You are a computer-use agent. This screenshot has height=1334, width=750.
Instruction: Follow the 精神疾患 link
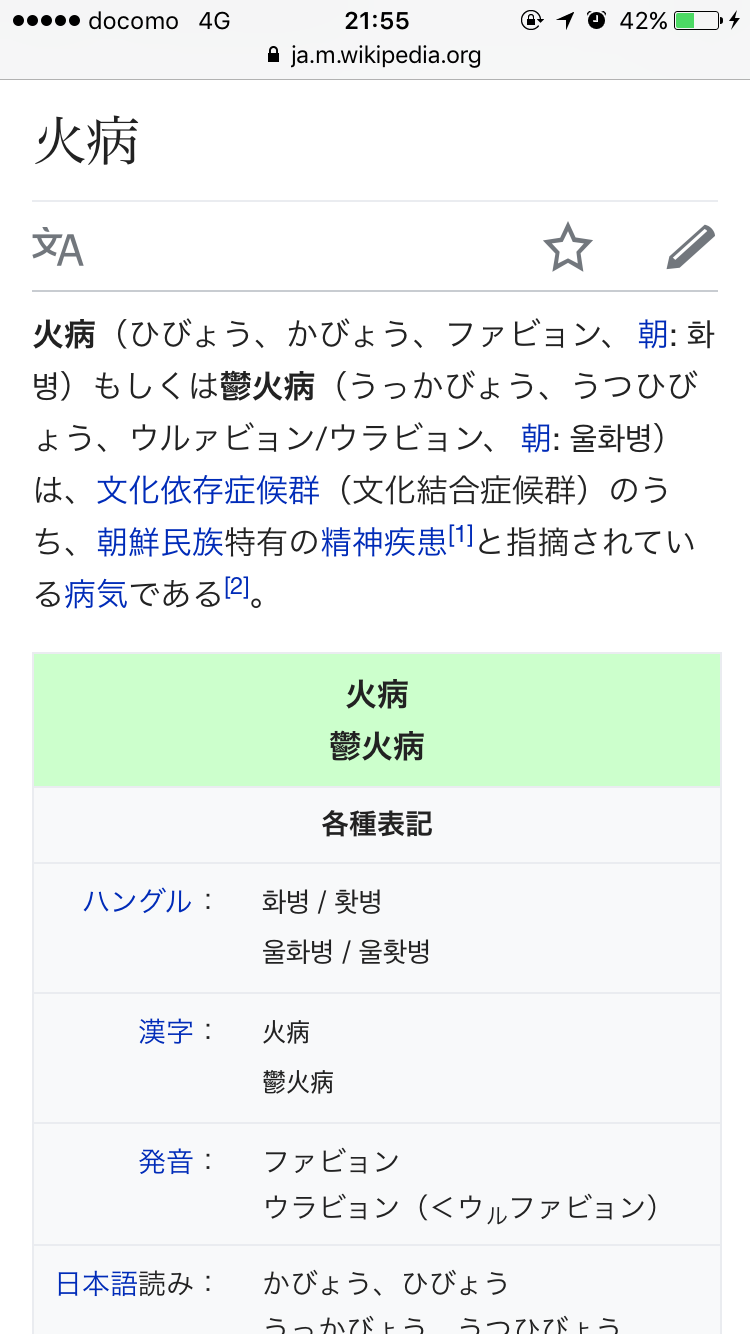383,542
